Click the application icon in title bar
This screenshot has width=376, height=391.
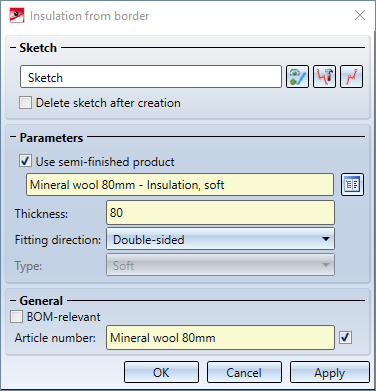coord(17,15)
